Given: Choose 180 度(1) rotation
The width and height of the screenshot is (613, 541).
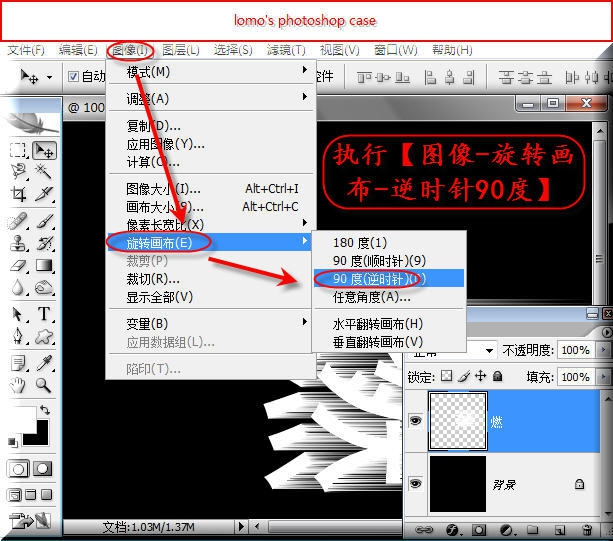Looking at the screenshot, I should 389,242.
